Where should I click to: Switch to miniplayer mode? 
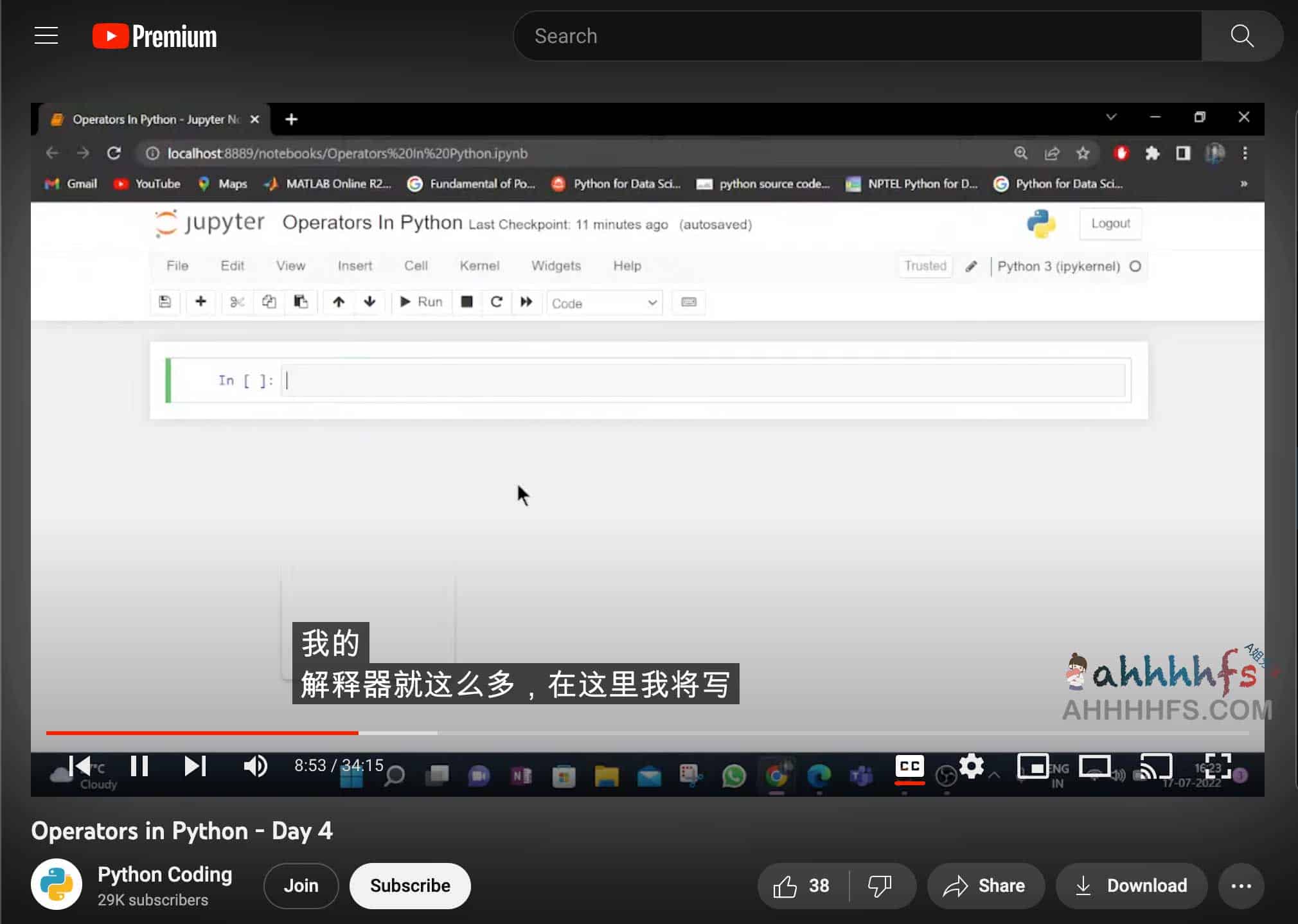coord(1033,766)
